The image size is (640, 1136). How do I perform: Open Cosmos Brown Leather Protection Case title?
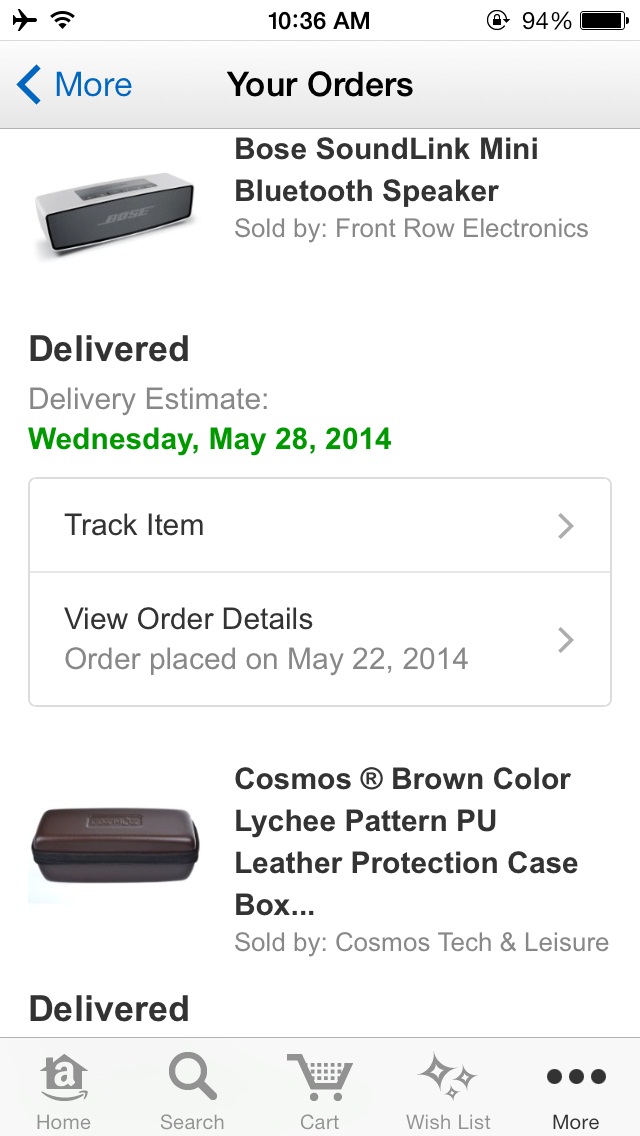coord(405,841)
